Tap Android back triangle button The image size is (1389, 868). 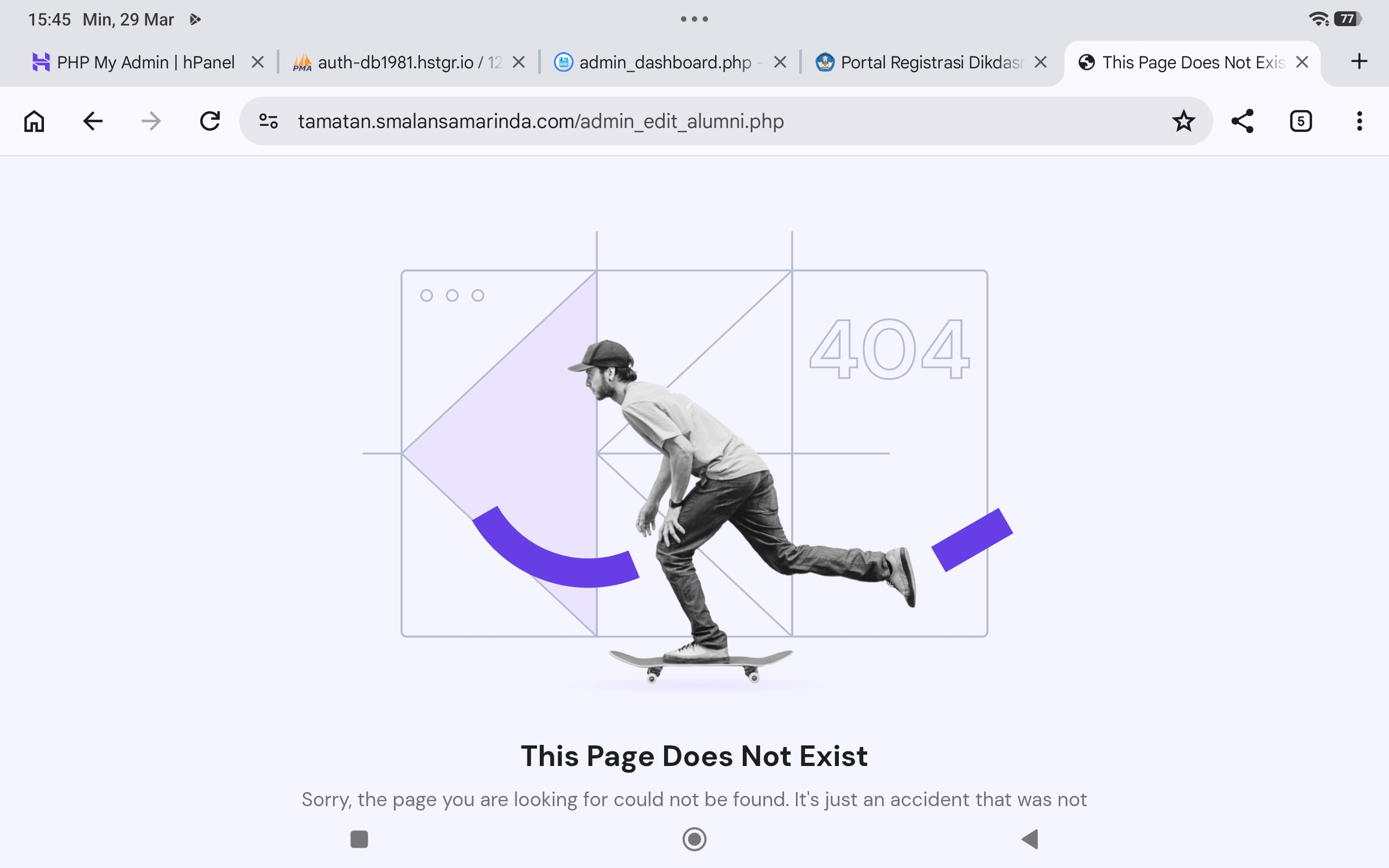(1030, 839)
